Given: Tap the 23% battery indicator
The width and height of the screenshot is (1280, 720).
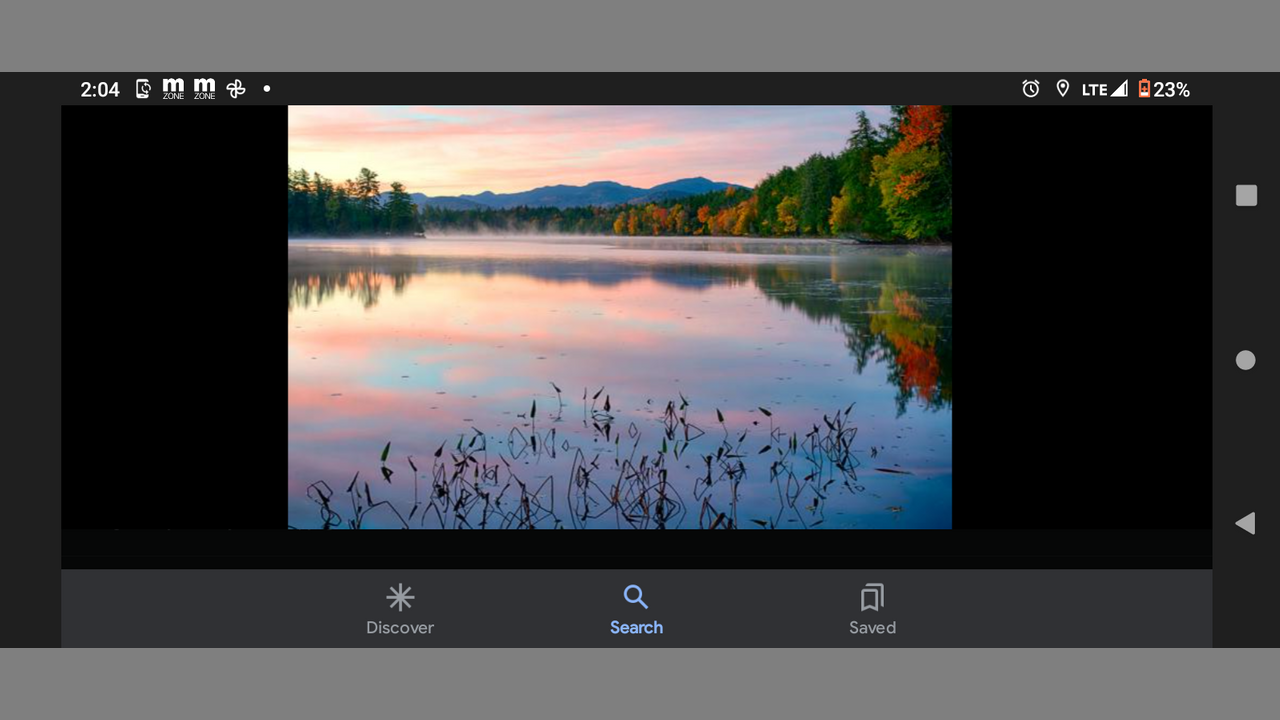Looking at the screenshot, I should point(1164,89).
